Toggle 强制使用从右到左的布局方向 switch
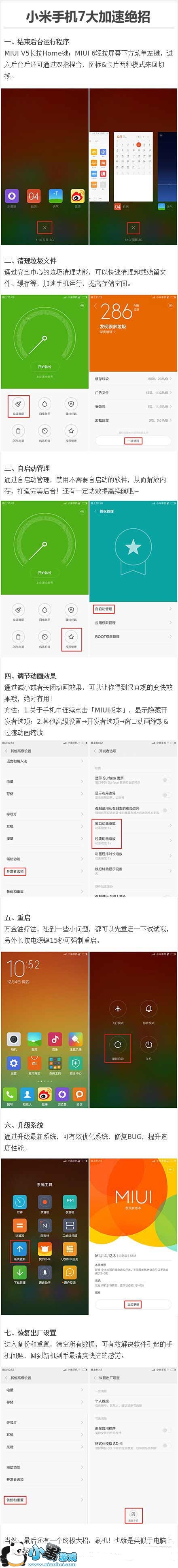The width and height of the screenshot is (178, 1568). [165, 810]
